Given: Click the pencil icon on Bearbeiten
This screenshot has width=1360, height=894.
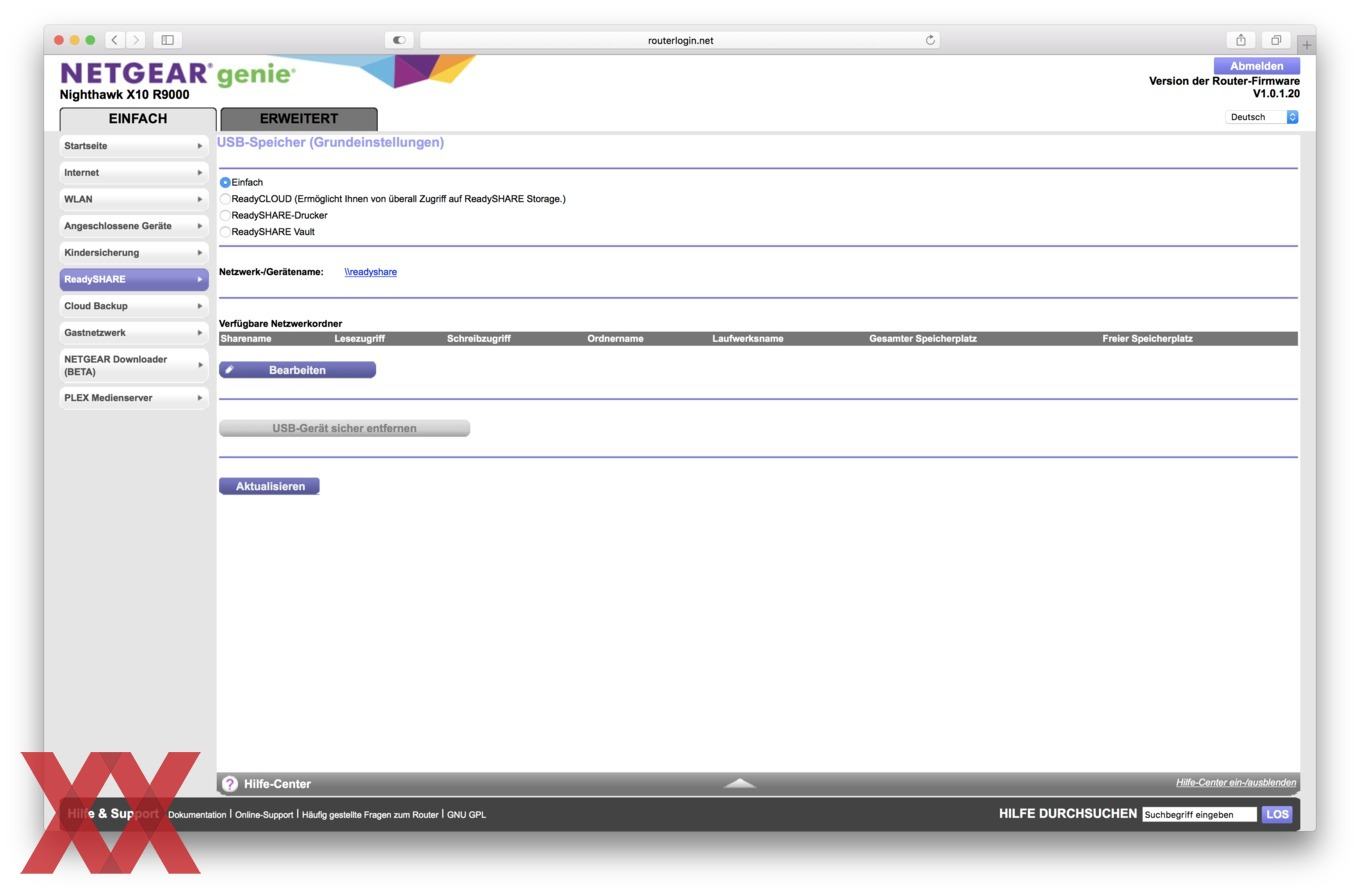Looking at the screenshot, I should (229, 370).
